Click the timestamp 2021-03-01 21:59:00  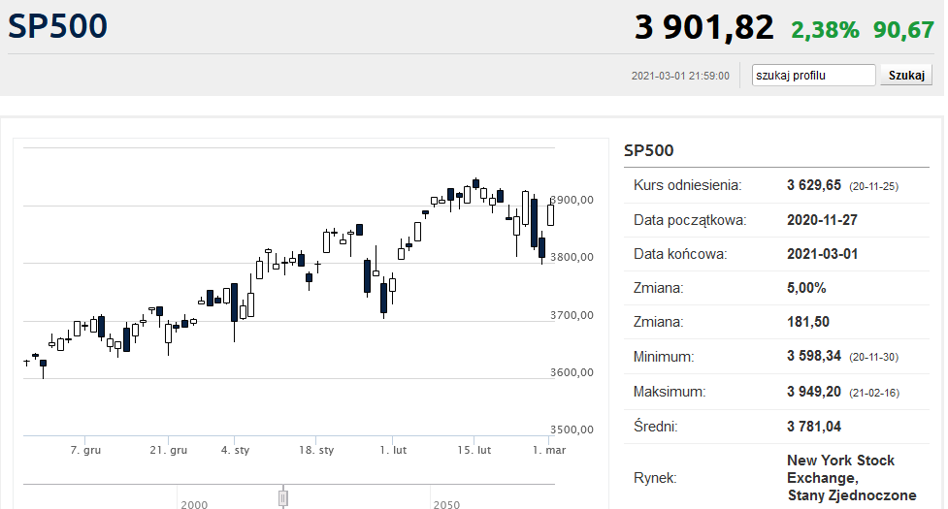click(x=680, y=76)
